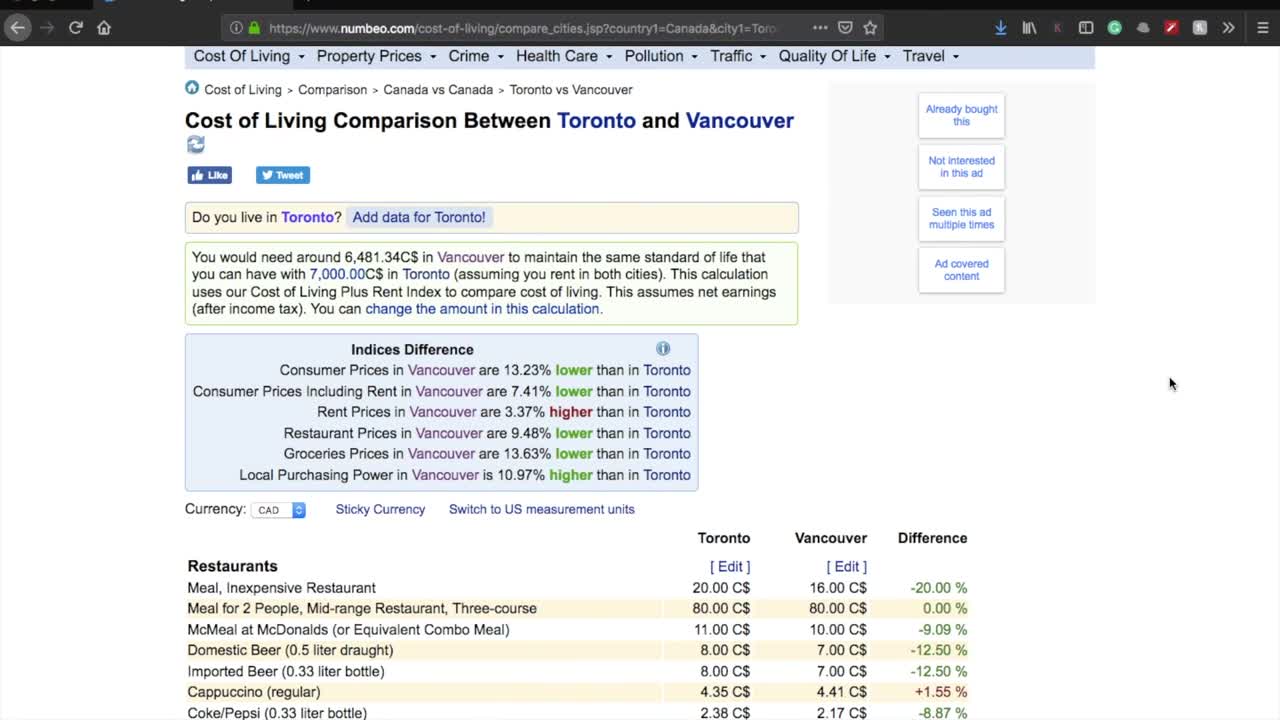Click the site information icon in address bar
1280x720 pixels.
(x=236, y=28)
